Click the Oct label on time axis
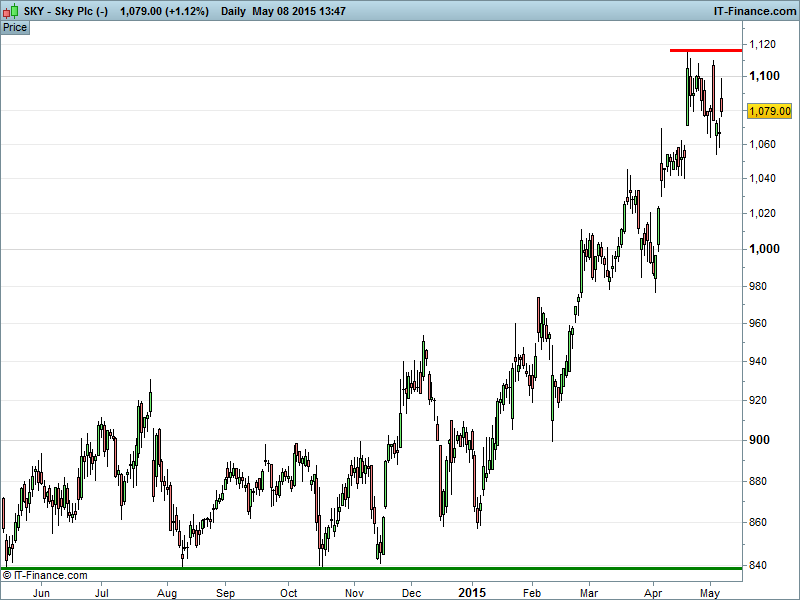 289,592
